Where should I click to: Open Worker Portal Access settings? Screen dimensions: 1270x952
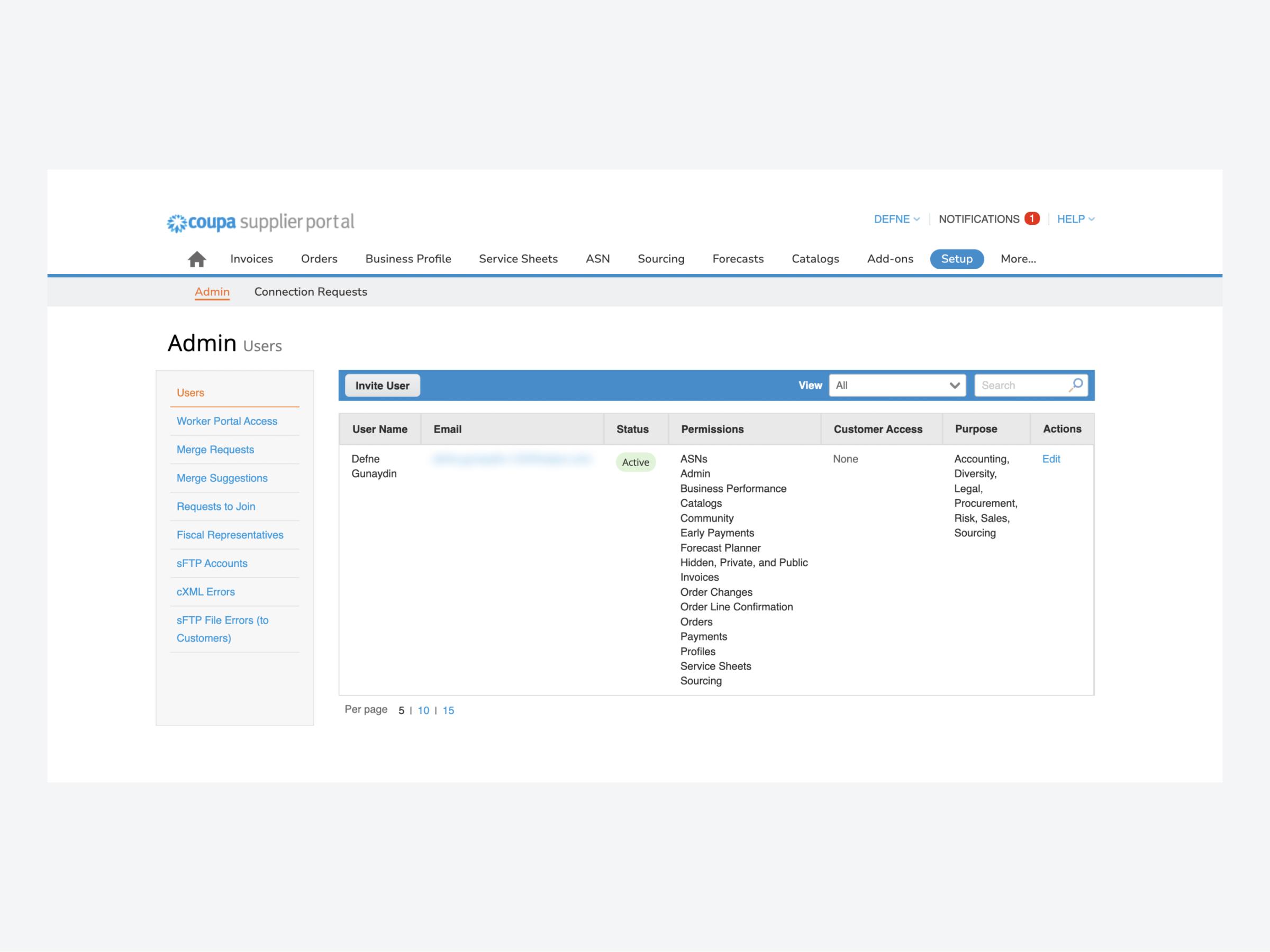[227, 420]
